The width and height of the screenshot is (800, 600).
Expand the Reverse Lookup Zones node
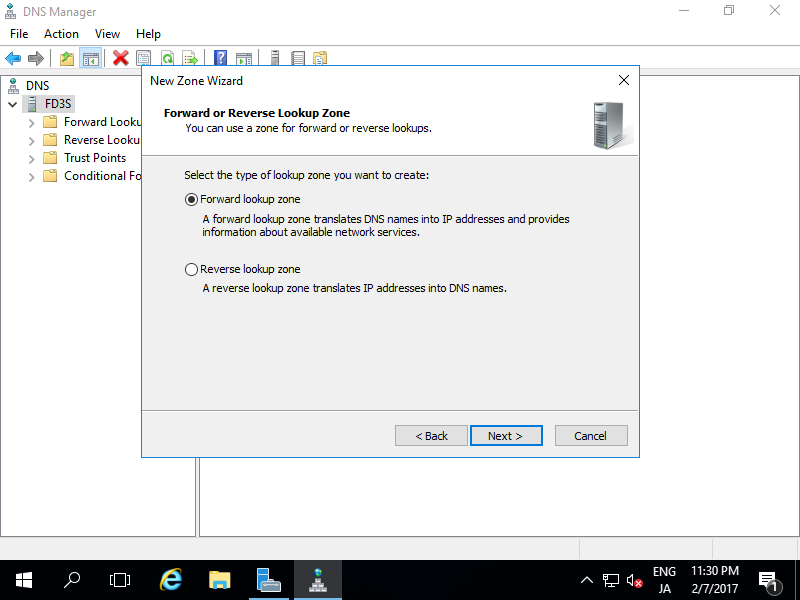[31, 139]
